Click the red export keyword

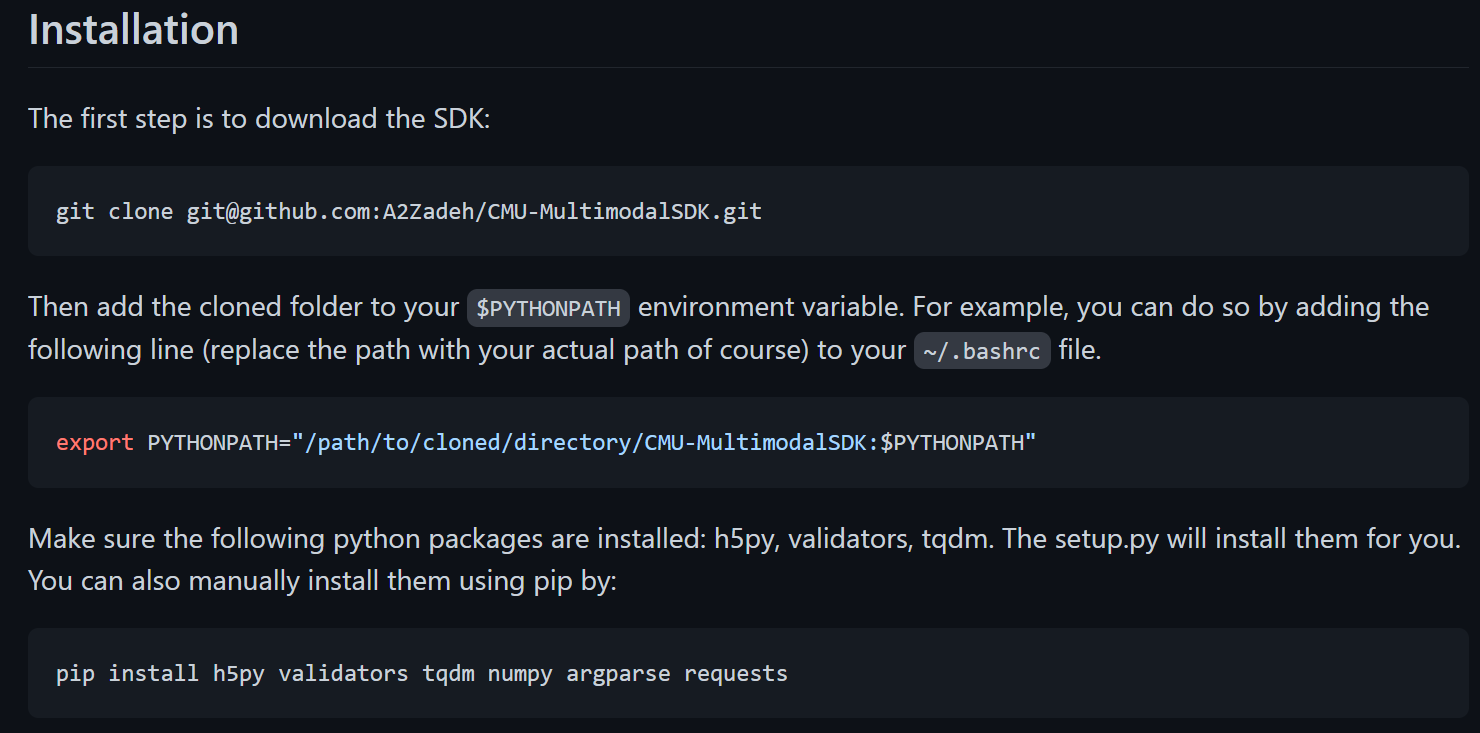pyautogui.click(x=94, y=442)
